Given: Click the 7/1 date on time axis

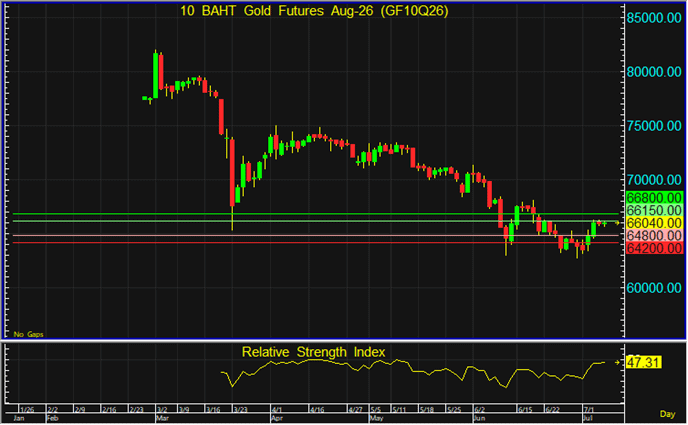Looking at the screenshot, I should [x=589, y=410].
